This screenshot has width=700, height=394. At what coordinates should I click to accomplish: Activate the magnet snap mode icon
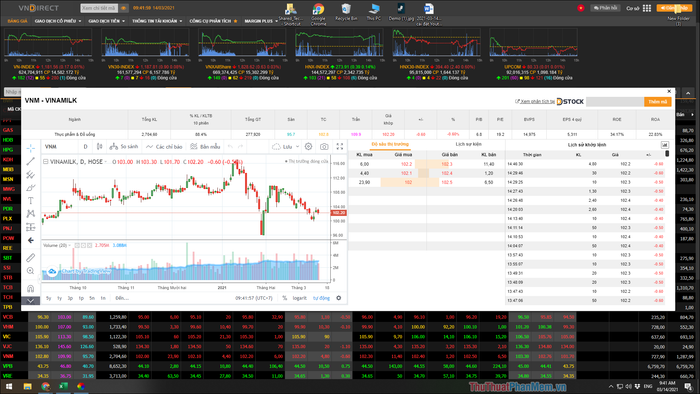(x=30, y=288)
